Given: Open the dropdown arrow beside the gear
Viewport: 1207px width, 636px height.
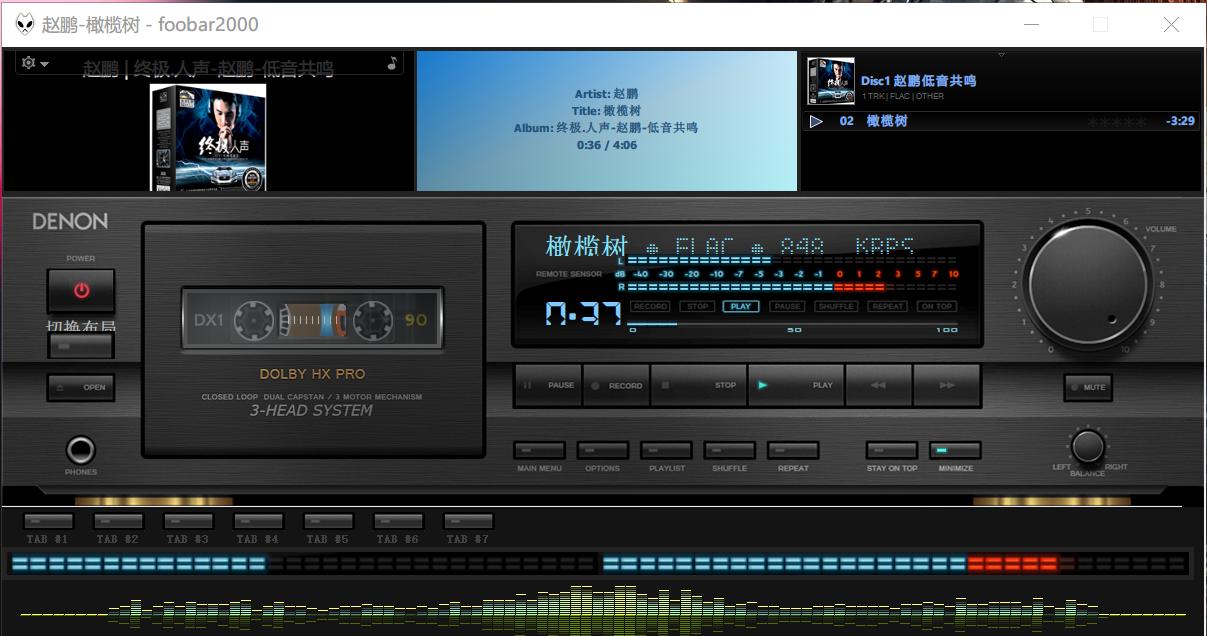Looking at the screenshot, I should point(45,63).
